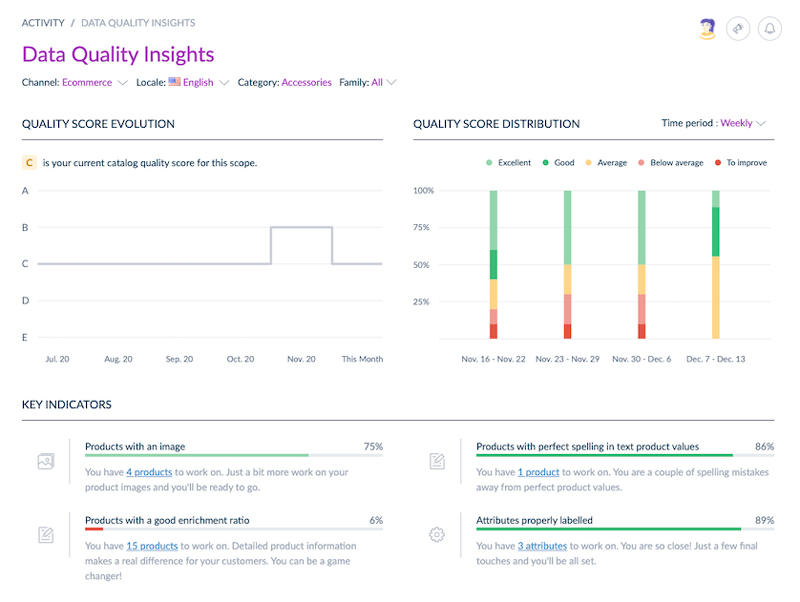Expand the Time period Weekly dropdown chevron
Image resolution: width=800 pixels, height=602 pixels.
[761, 123]
